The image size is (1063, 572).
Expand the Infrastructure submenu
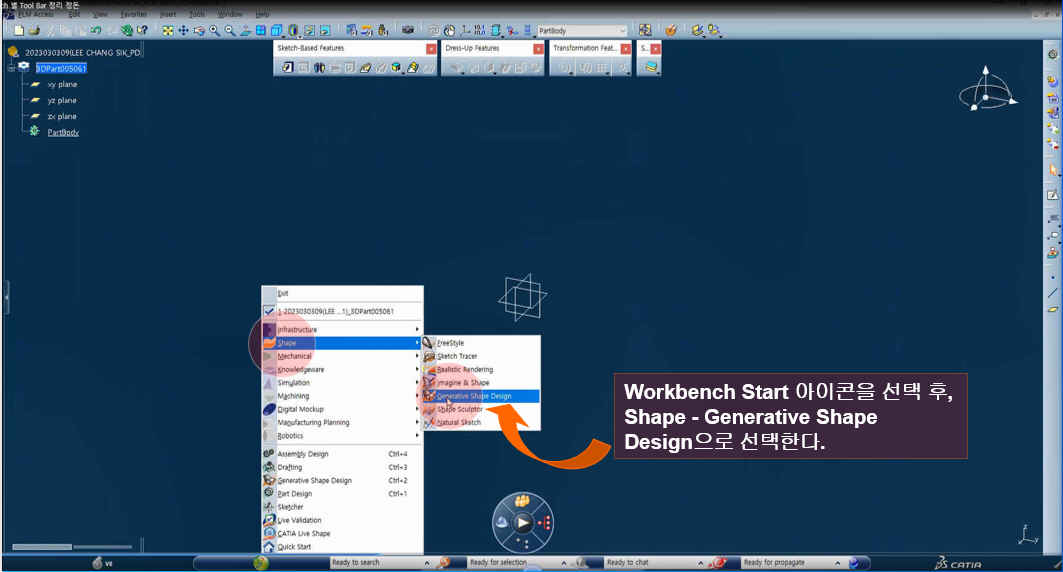tap(342, 329)
